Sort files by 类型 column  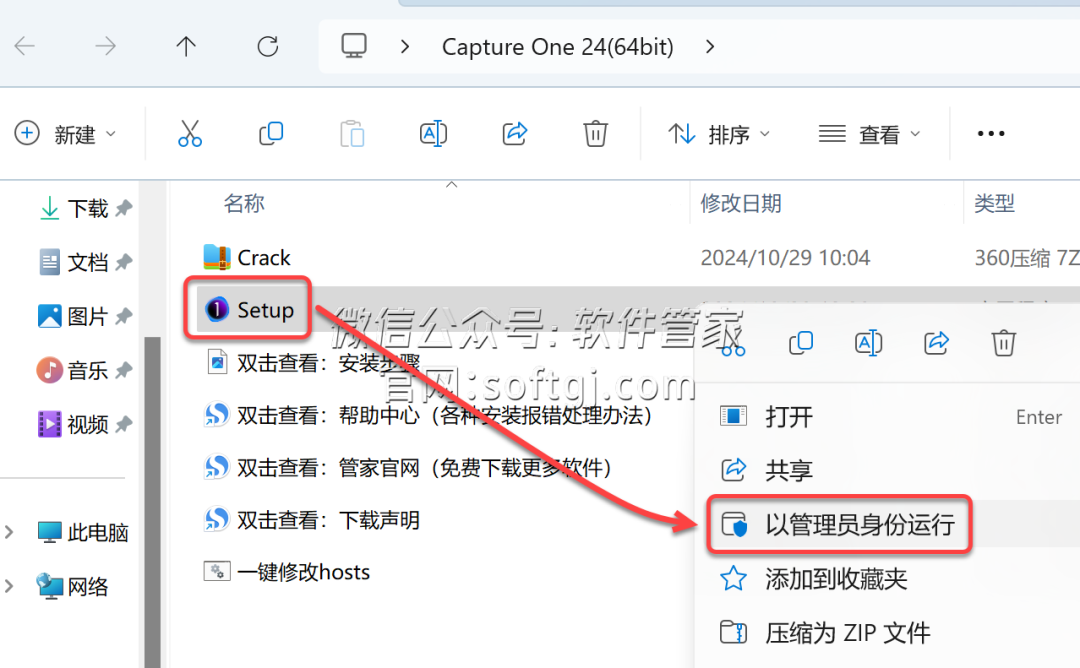pyautogui.click(x=995, y=204)
